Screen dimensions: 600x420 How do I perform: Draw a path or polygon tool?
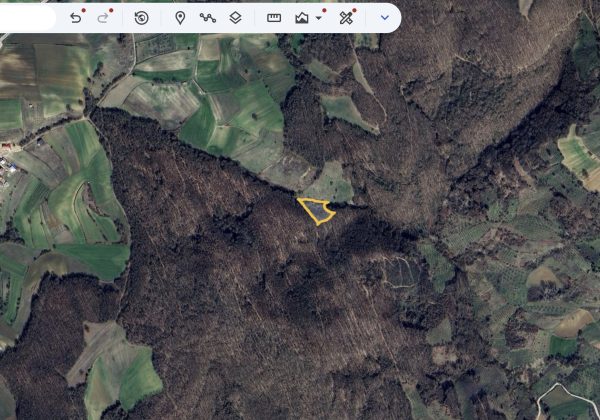pyautogui.click(x=208, y=18)
